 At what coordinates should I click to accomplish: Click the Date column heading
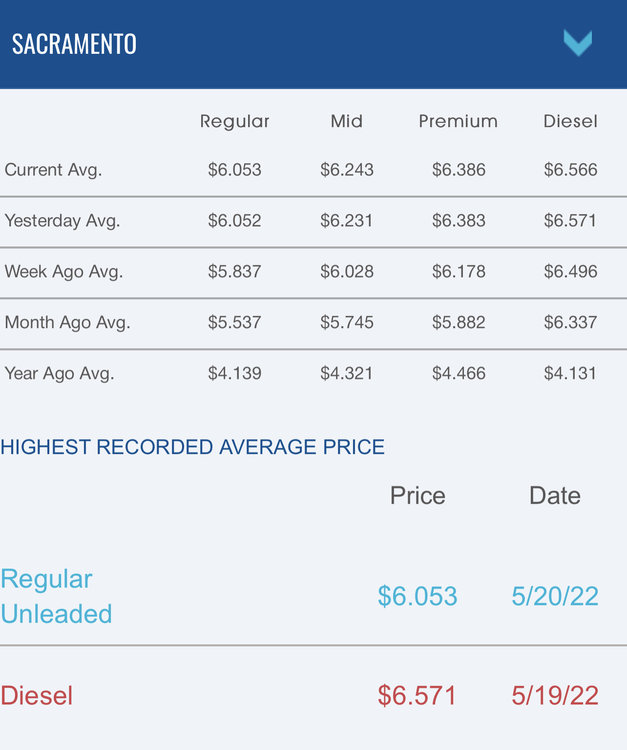coord(554,496)
